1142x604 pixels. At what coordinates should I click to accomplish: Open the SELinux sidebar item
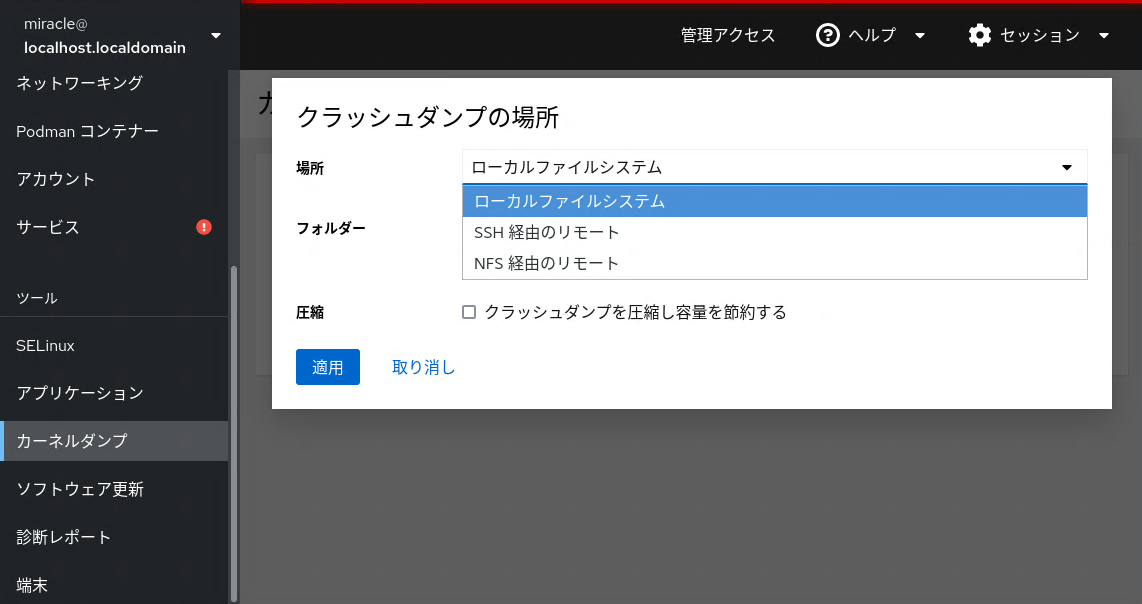tap(46, 345)
